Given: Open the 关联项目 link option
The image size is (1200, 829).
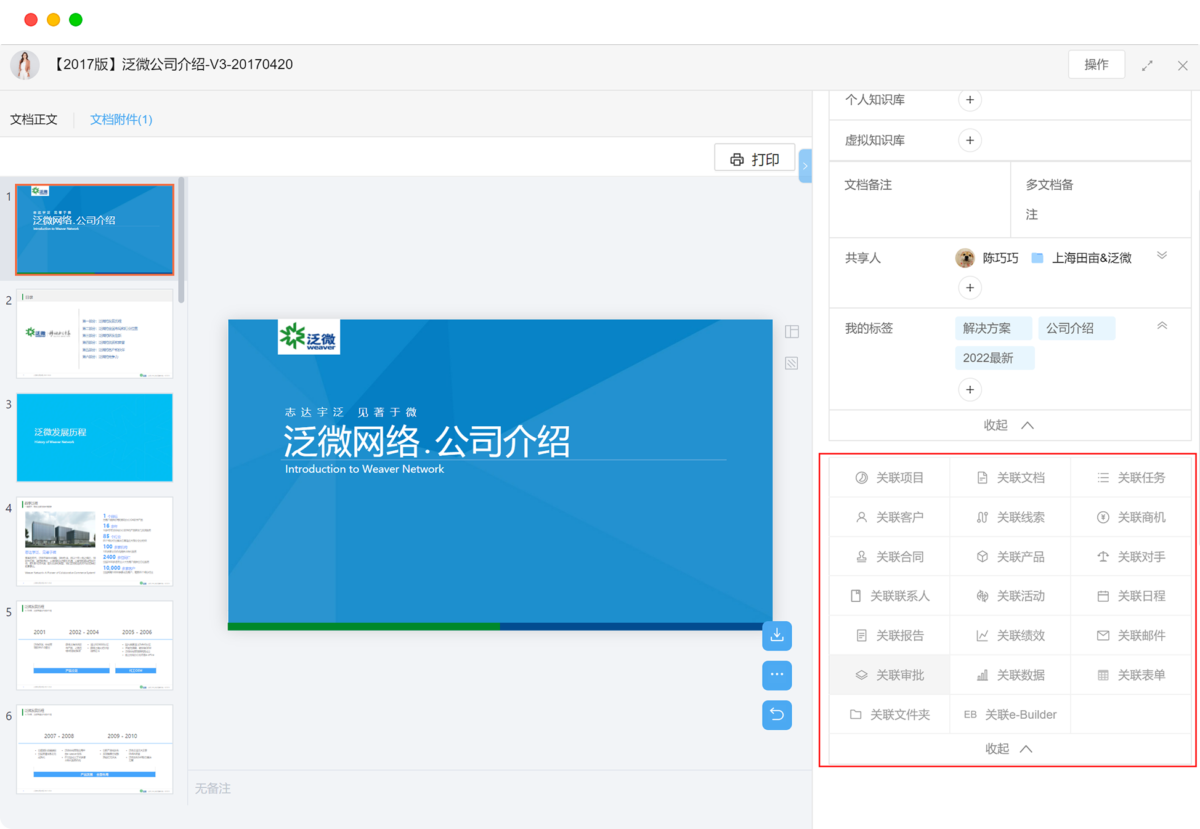Looking at the screenshot, I should pyautogui.click(x=890, y=478).
